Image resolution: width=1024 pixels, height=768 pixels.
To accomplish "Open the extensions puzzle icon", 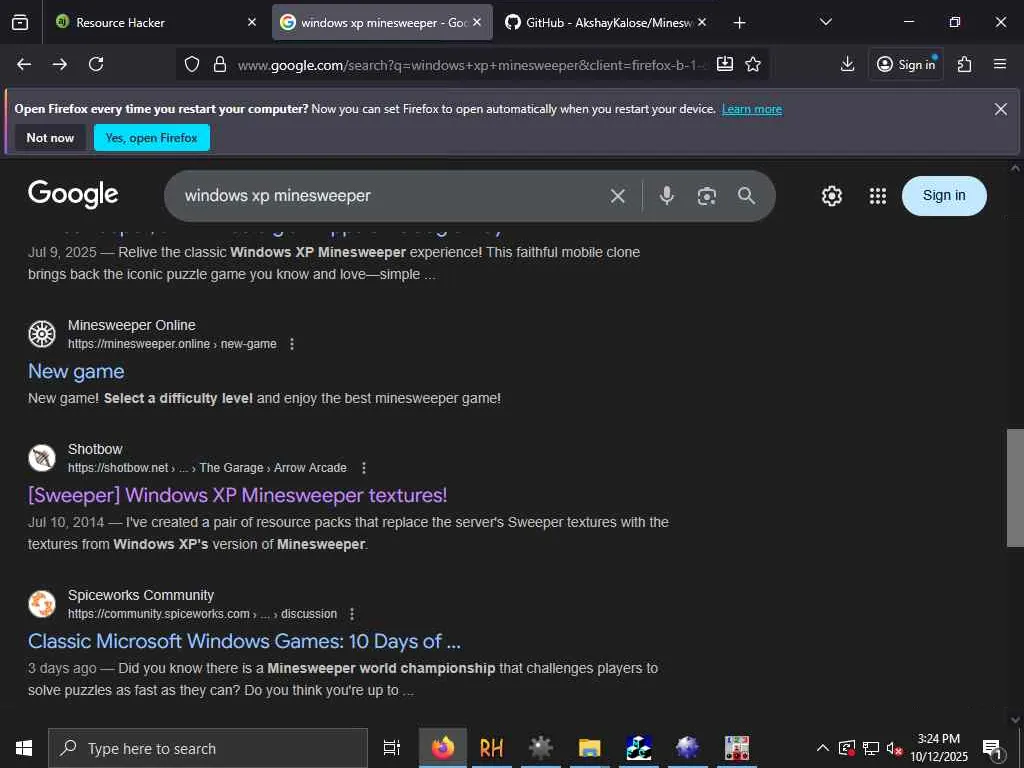I will coord(965,64).
